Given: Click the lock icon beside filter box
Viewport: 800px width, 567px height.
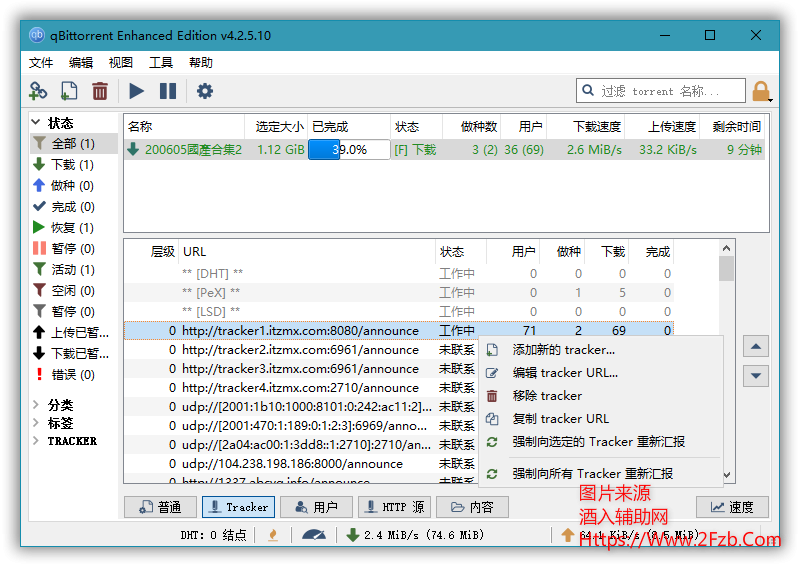Looking at the screenshot, I should [761, 92].
